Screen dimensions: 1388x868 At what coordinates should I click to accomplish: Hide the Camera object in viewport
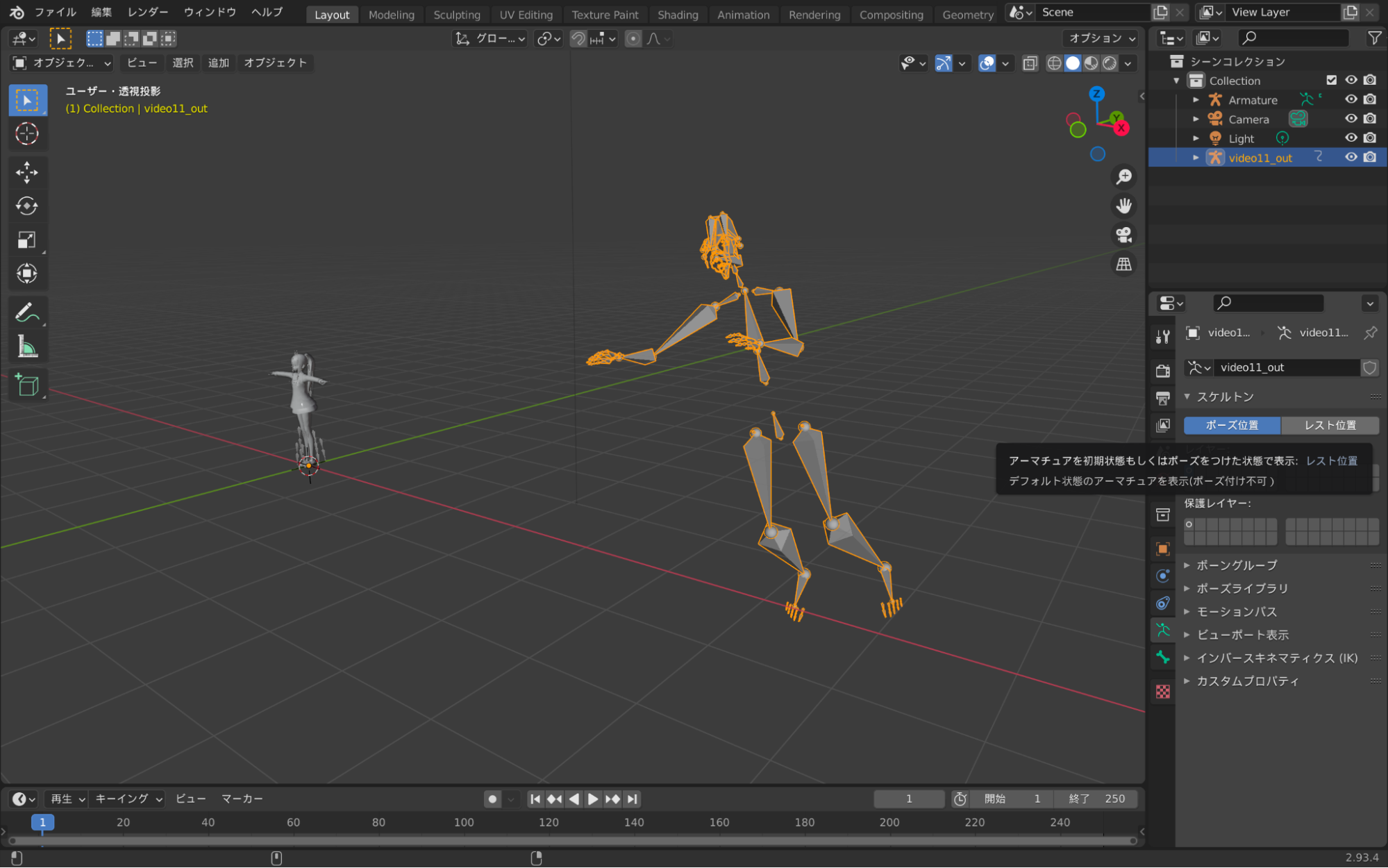[x=1351, y=119]
